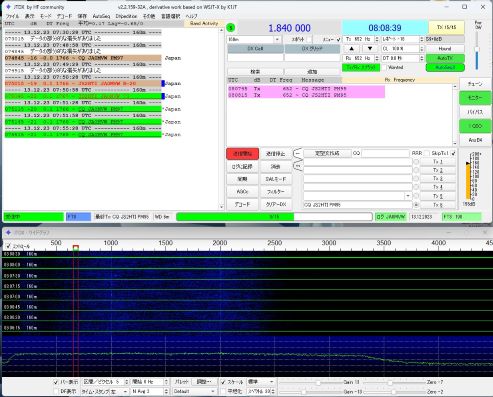Click the red 送信開始 button

tap(242, 154)
